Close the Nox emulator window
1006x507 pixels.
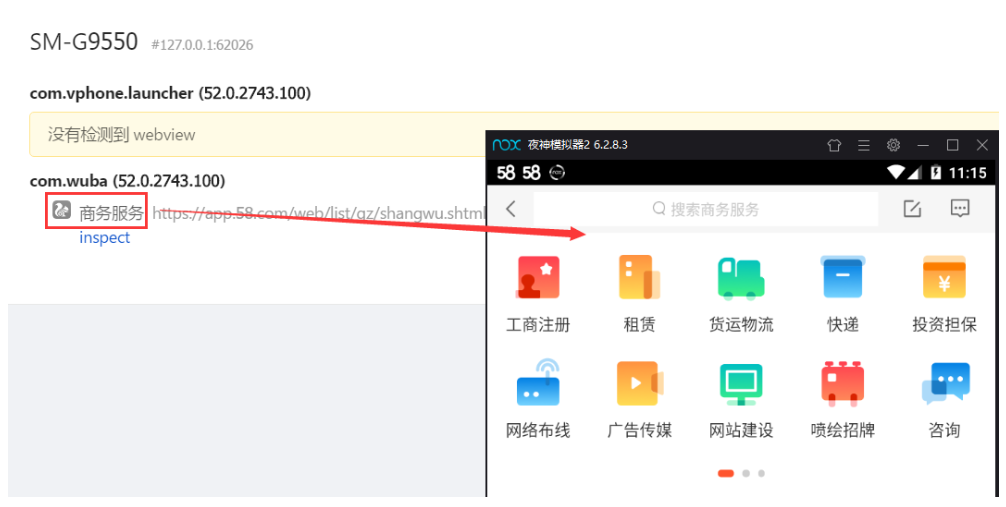point(982,145)
